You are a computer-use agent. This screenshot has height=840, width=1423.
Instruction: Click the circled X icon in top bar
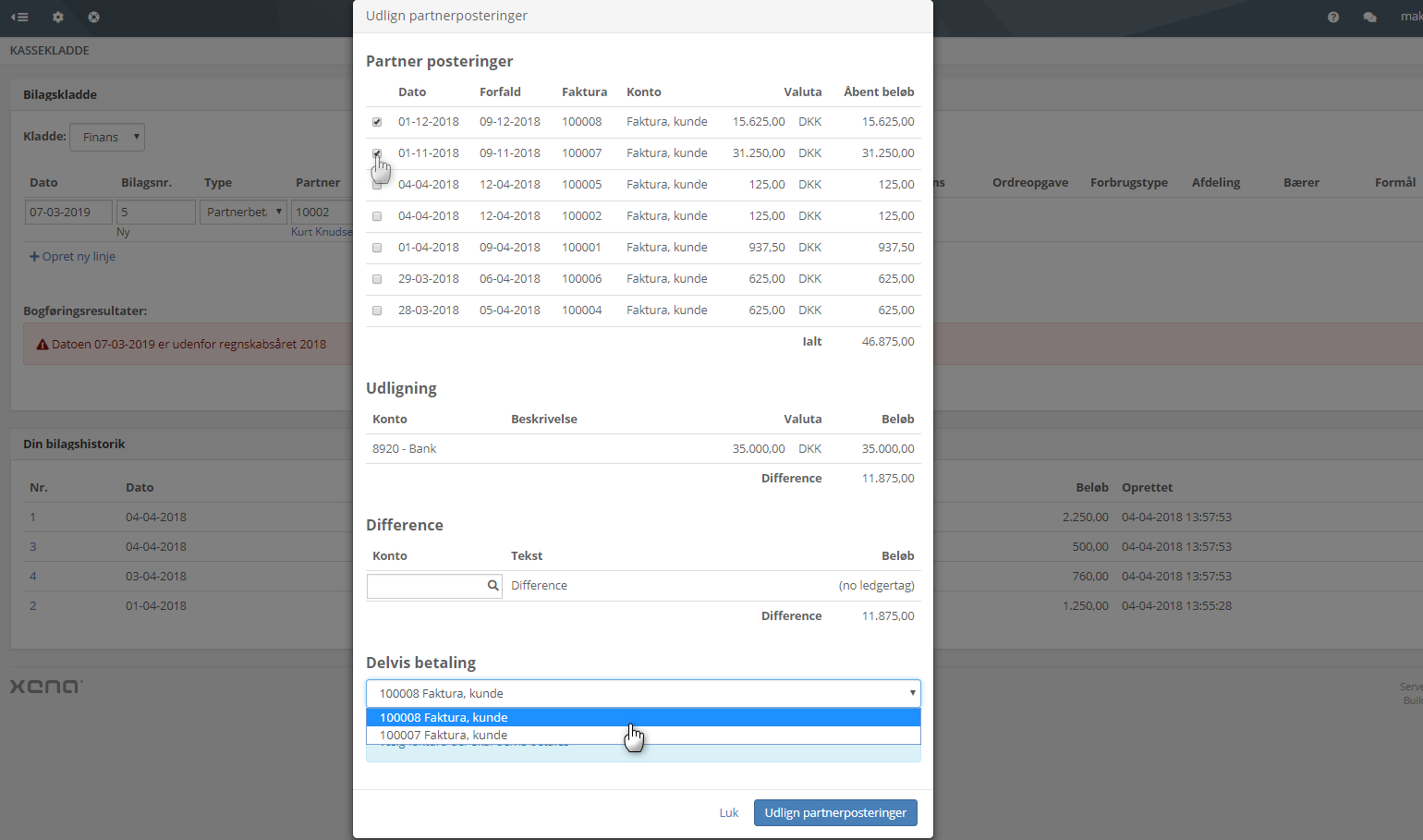(x=94, y=18)
